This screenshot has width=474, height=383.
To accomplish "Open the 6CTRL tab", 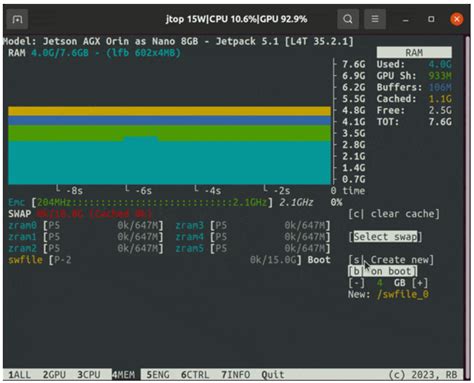I will pyautogui.click(x=195, y=375).
